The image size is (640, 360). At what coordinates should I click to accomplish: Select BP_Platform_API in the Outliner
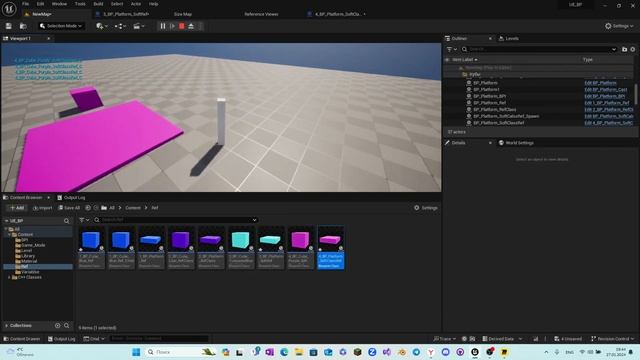point(489,96)
